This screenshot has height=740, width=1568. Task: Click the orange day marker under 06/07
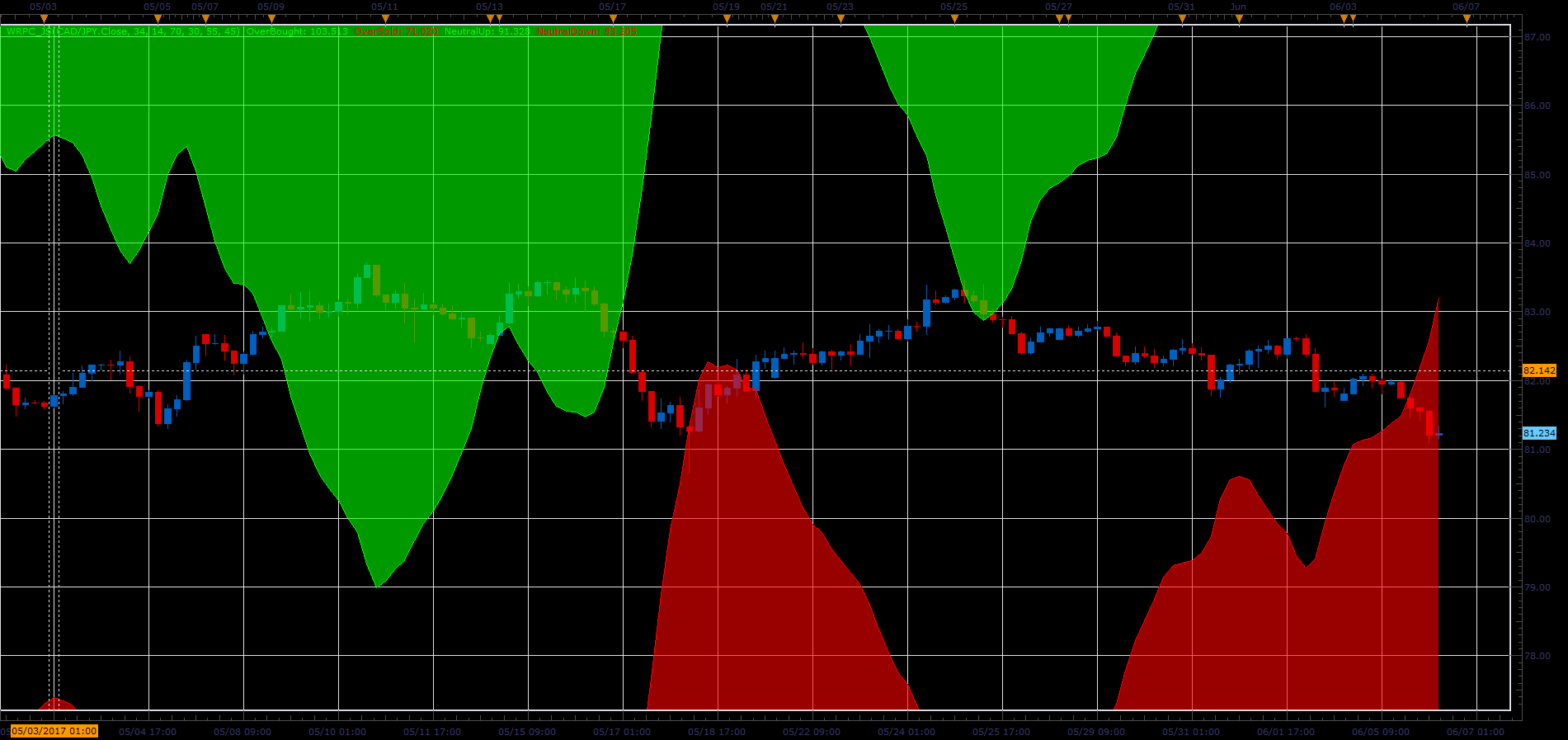coord(1467,18)
